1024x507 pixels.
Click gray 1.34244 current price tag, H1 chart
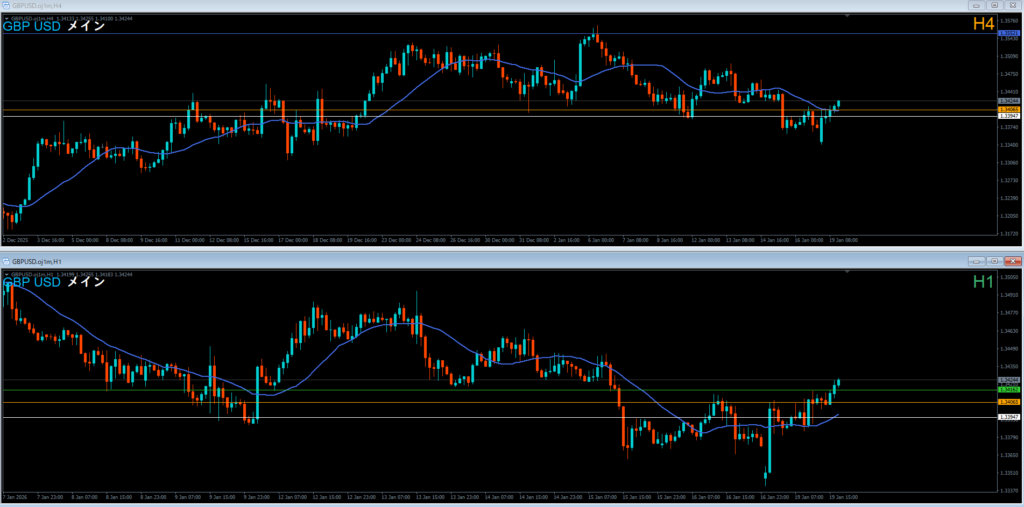pyautogui.click(x=1009, y=380)
